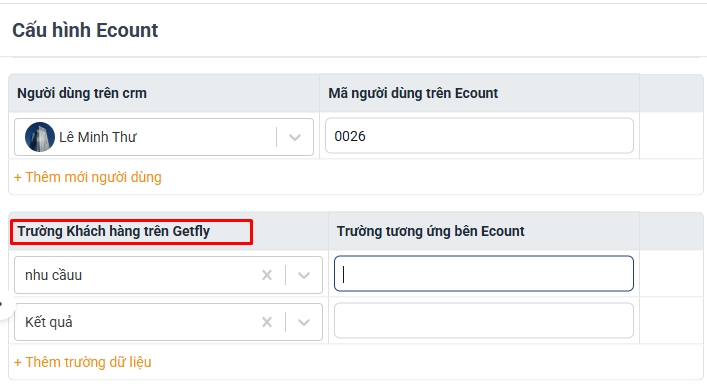
Task: Click Mã người dùng trên Ecount header
Action: pyautogui.click(x=413, y=93)
